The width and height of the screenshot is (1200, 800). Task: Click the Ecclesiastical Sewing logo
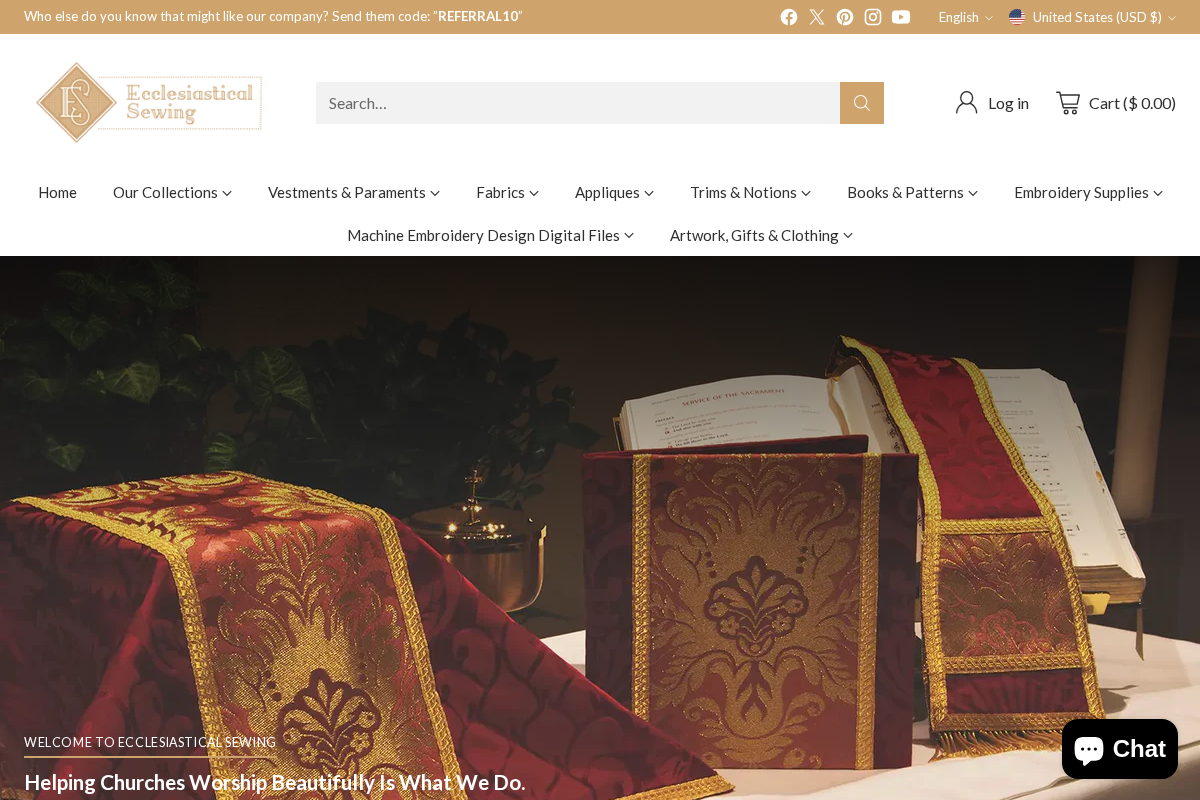point(149,102)
